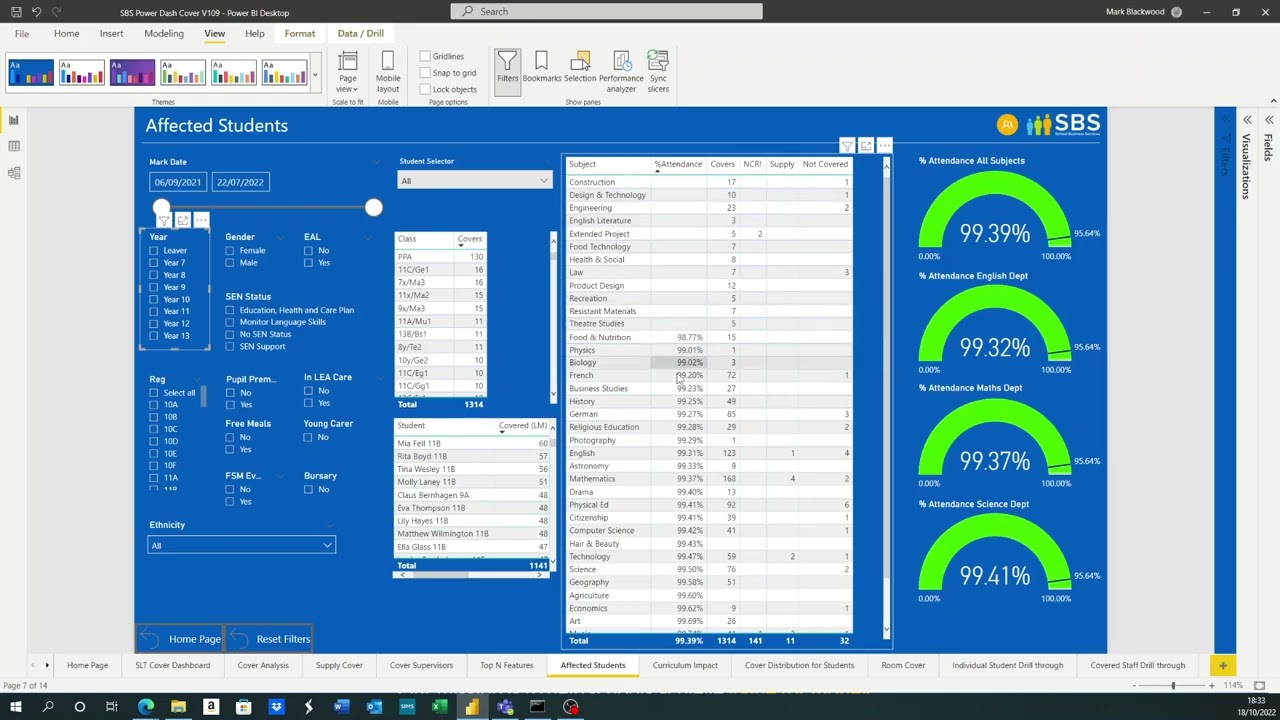Add a new report page with plus button
The height and width of the screenshot is (720, 1280).
[x=1222, y=665]
